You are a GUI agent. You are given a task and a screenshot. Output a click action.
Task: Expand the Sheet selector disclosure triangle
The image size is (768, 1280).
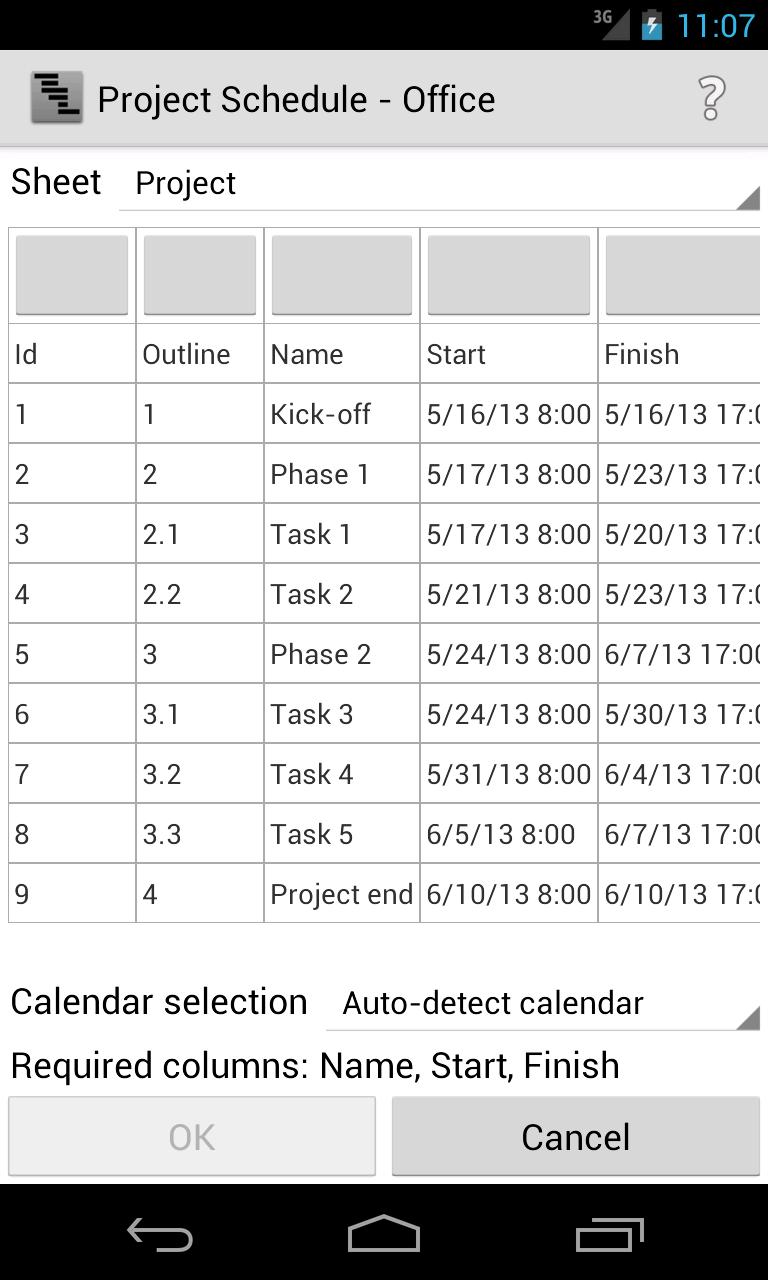click(x=746, y=198)
